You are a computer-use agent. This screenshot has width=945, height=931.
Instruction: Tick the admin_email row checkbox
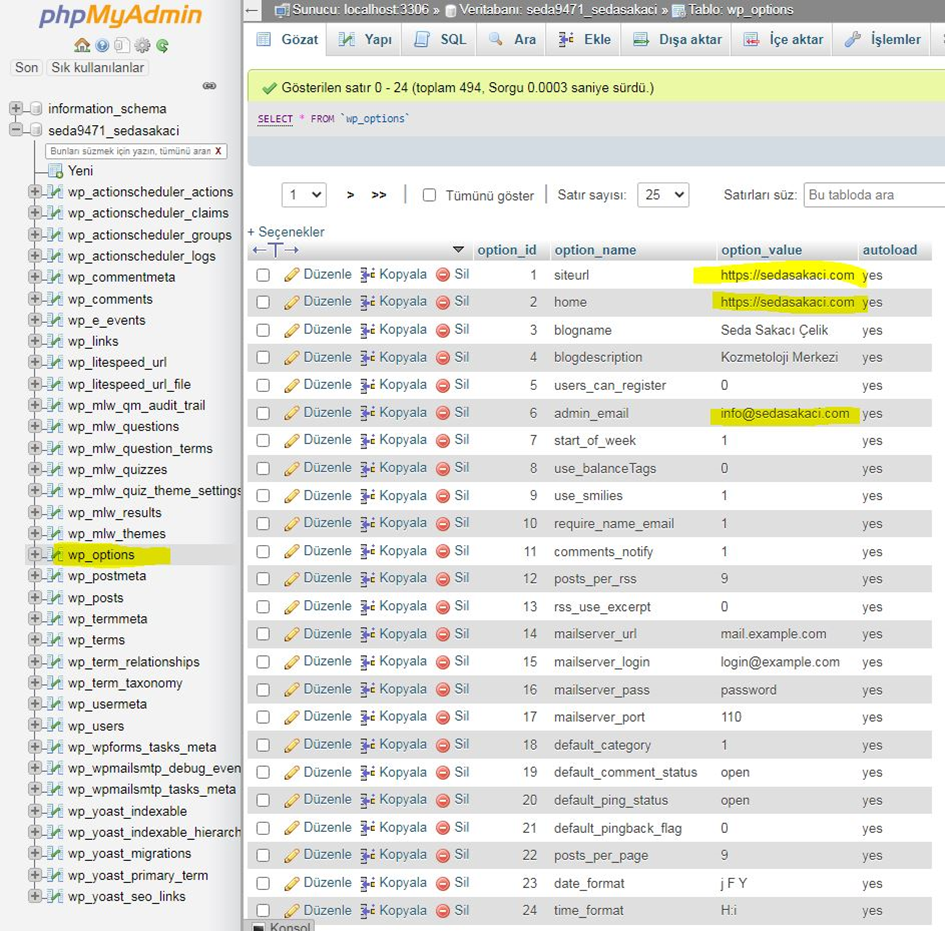tap(263, 413)
